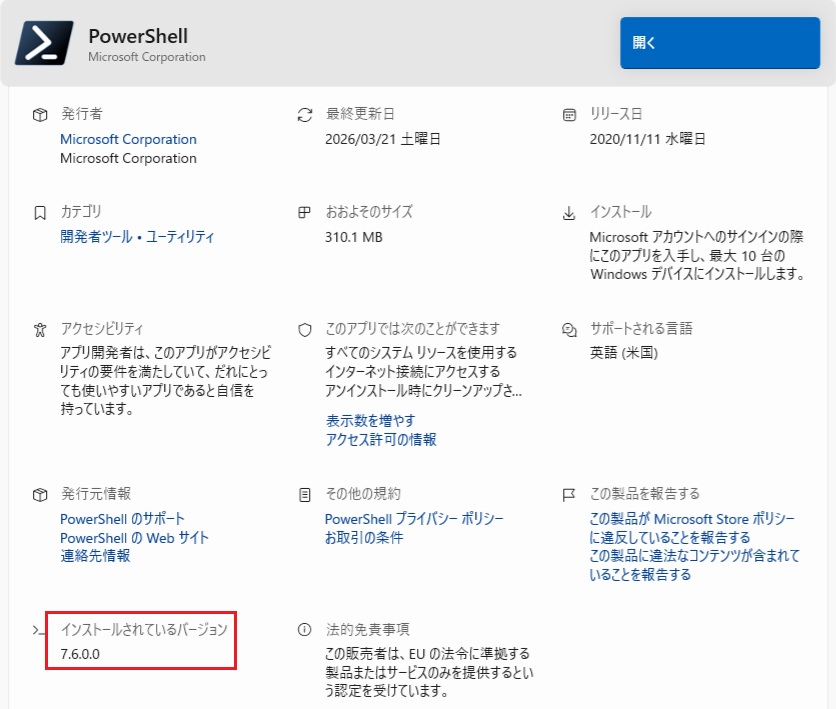Click the 発行者 box icon

(x=40, y=115)
